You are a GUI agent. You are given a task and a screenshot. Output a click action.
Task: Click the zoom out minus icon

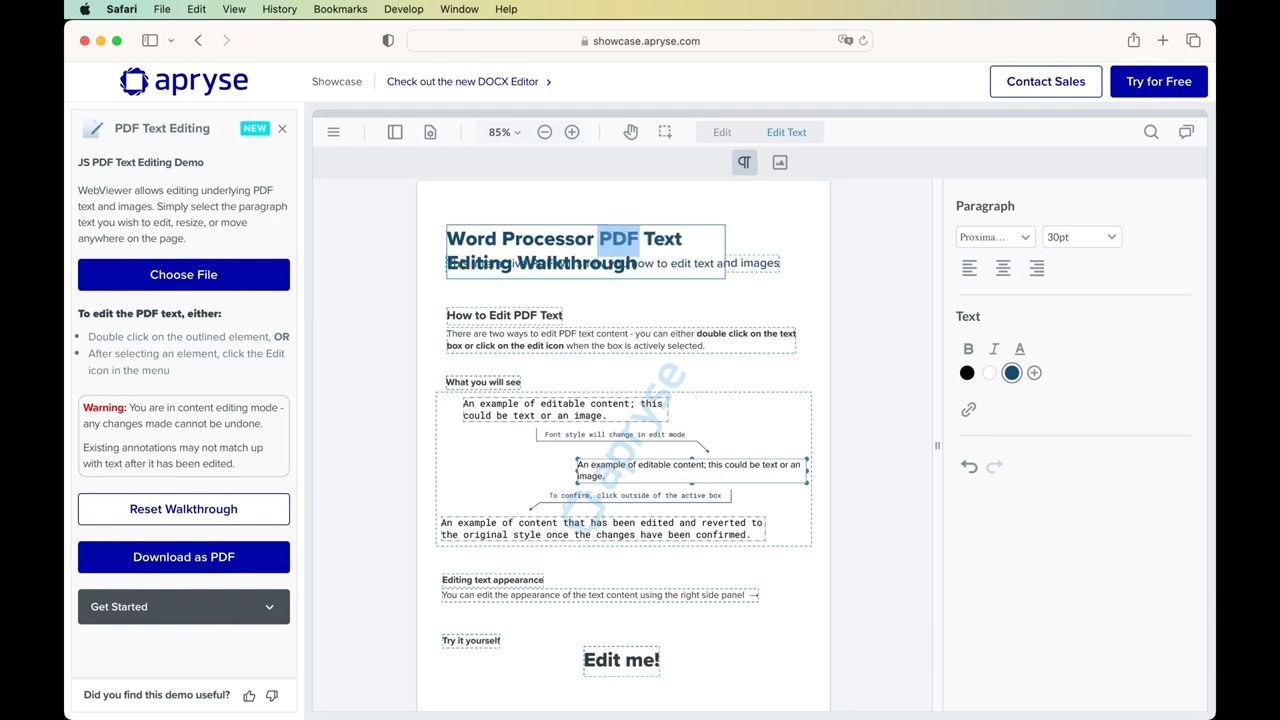[x=544, y=132]
